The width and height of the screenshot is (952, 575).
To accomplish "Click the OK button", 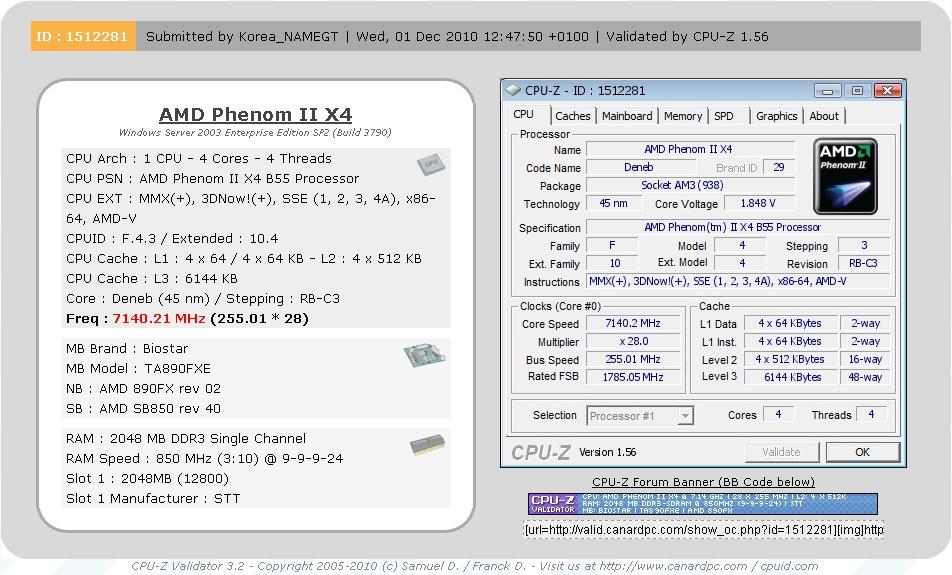I will click(862, 452).
